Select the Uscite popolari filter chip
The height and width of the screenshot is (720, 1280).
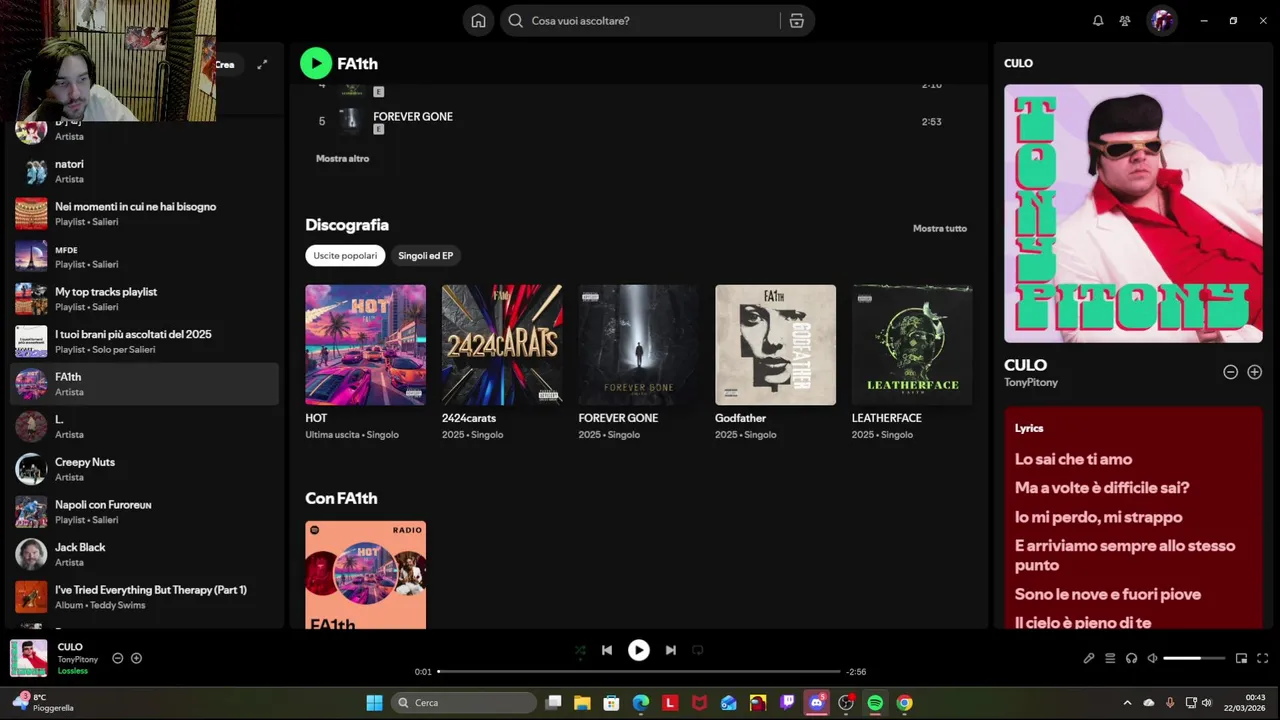pyautogui.click(x=345, y=255)
